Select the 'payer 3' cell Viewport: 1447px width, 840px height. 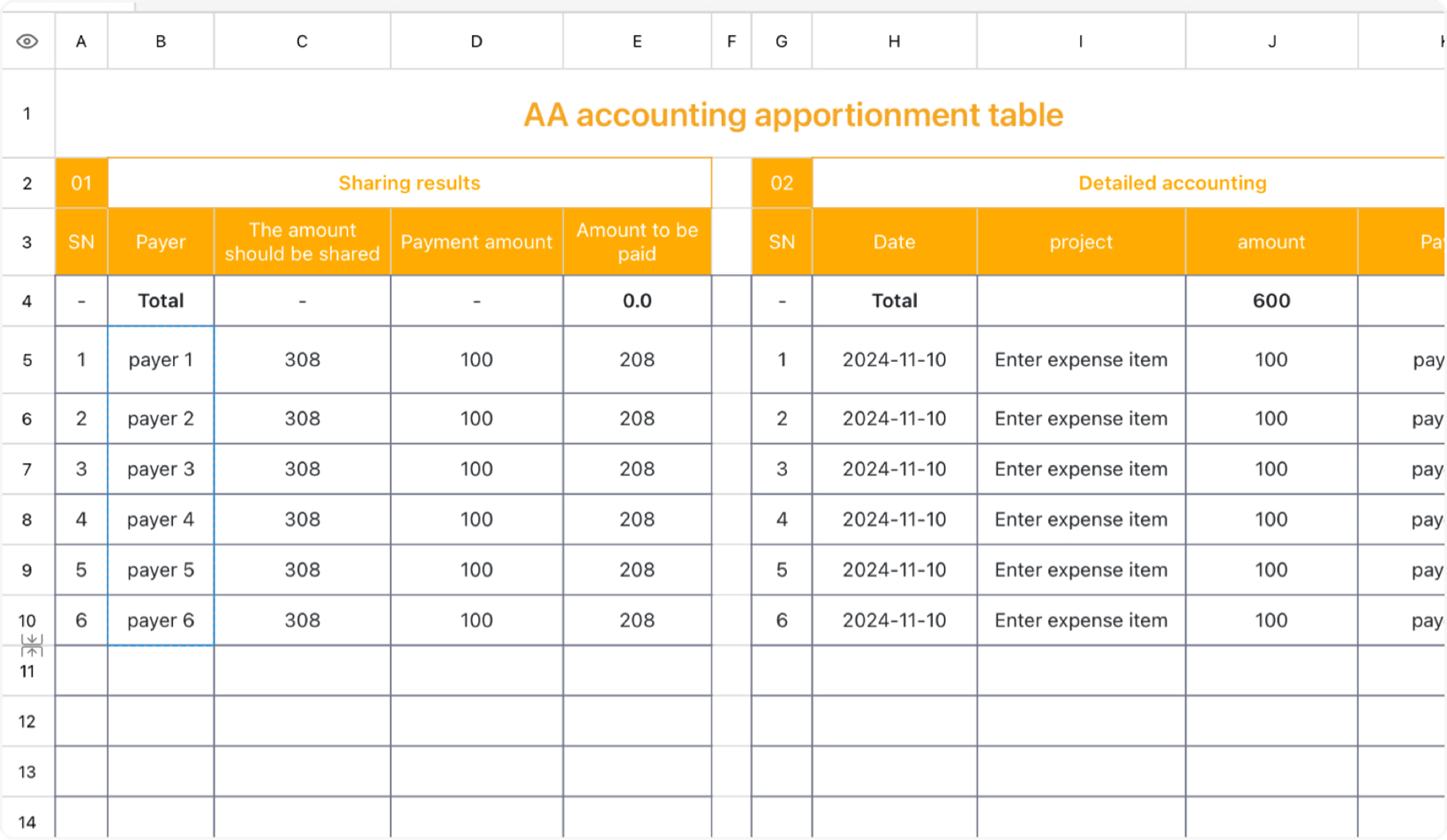coord(161,469)
